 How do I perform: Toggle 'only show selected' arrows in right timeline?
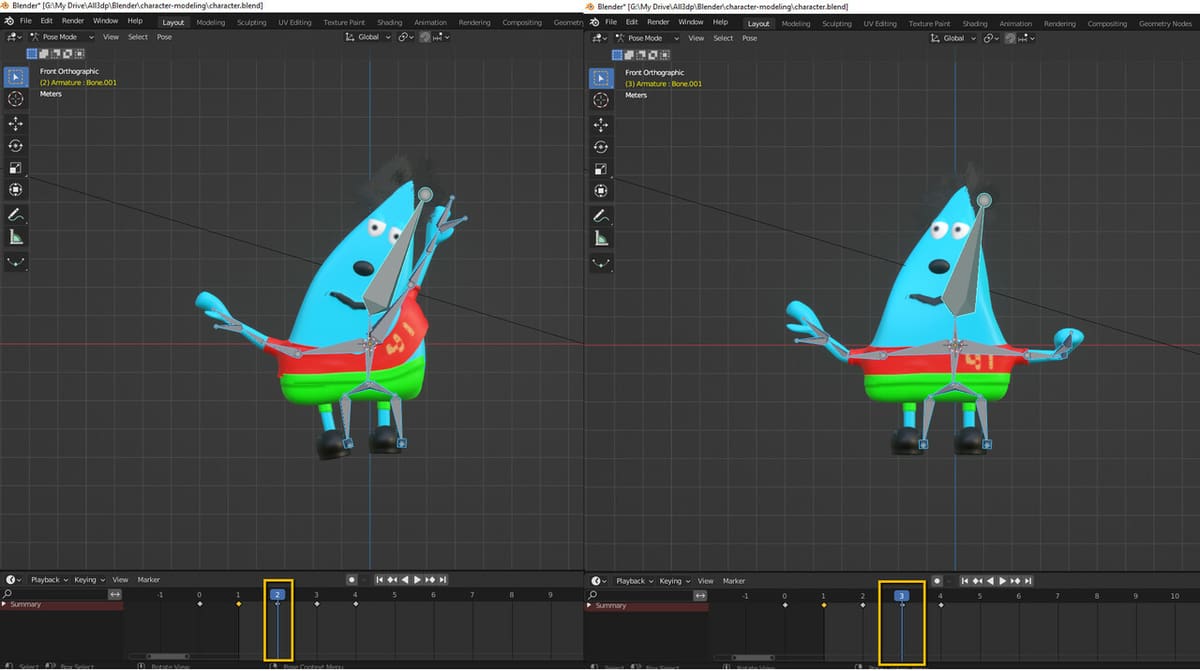click(x=700, y=595)
